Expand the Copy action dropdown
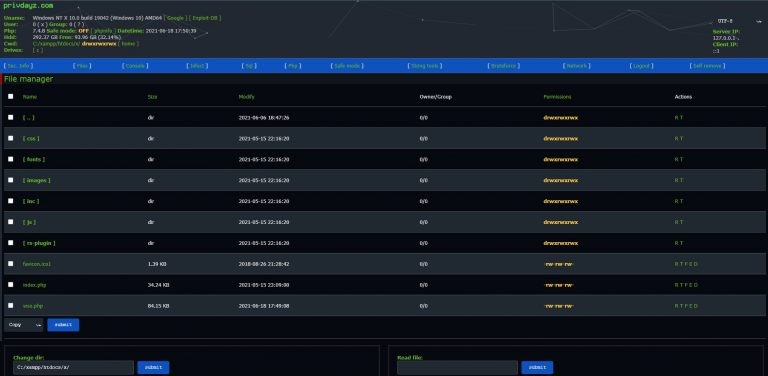 [24, 325]
